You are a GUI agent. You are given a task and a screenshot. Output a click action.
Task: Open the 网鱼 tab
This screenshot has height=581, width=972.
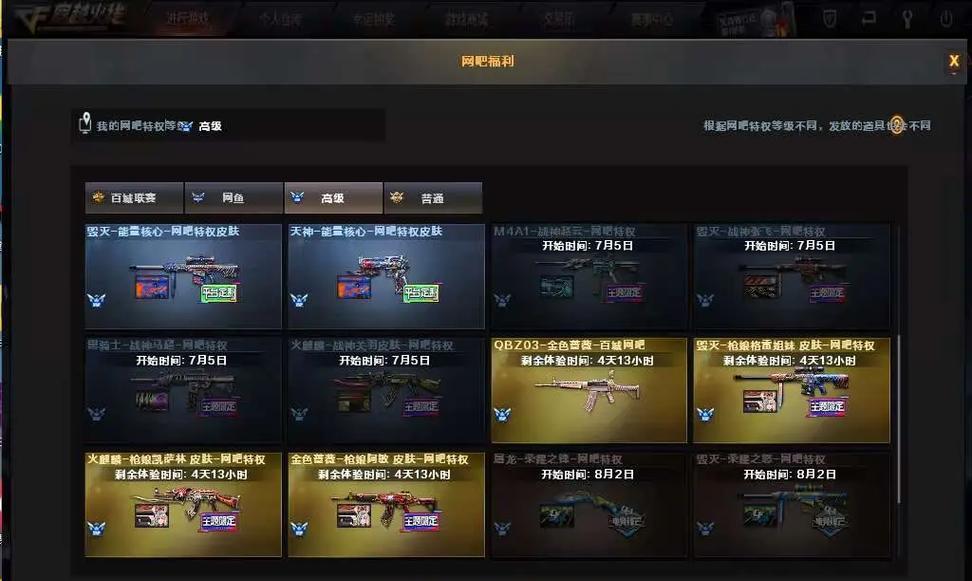[234, 198]
